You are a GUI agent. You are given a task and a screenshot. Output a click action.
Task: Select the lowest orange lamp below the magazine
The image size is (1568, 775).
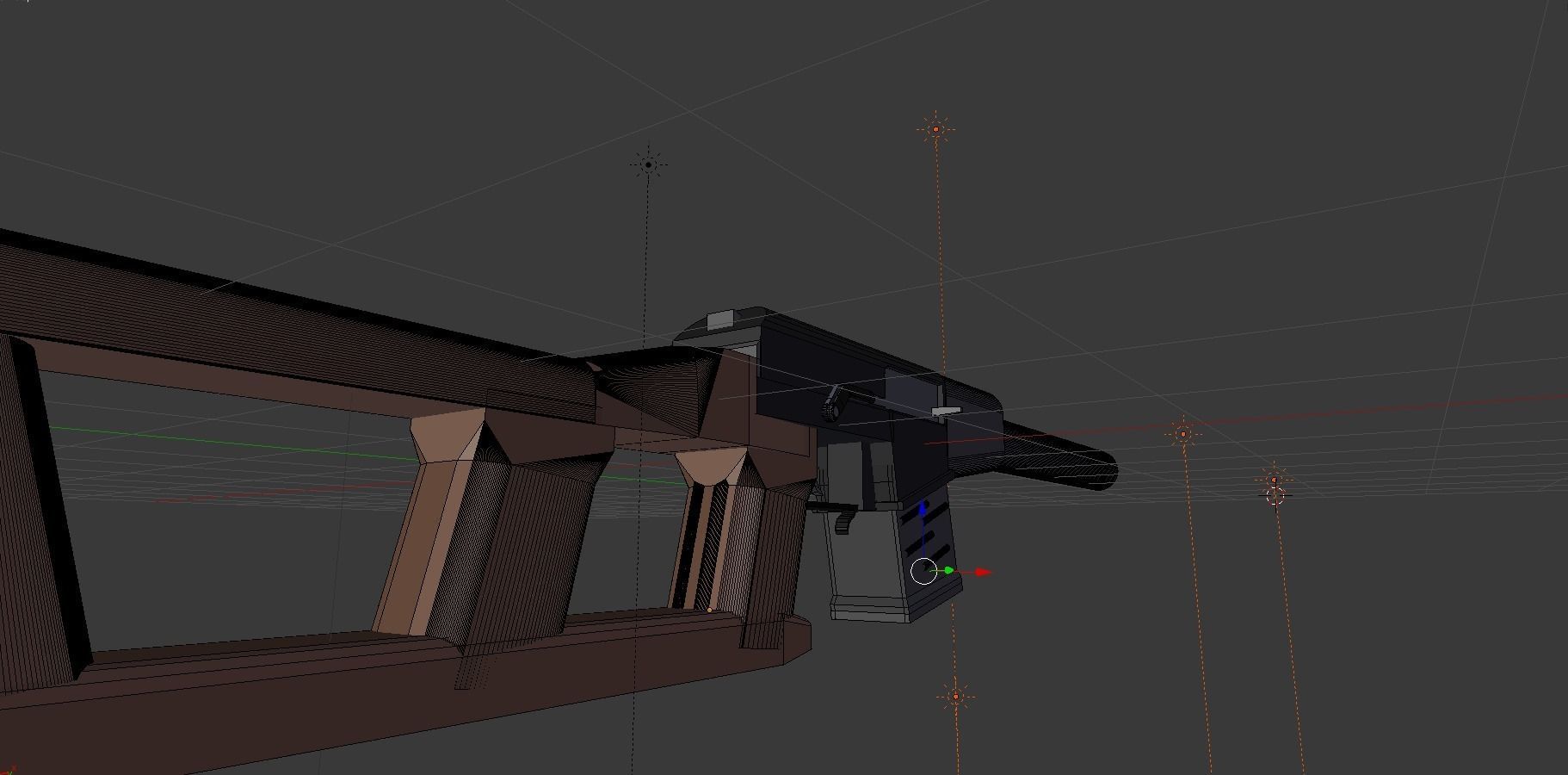click(955, 697)
